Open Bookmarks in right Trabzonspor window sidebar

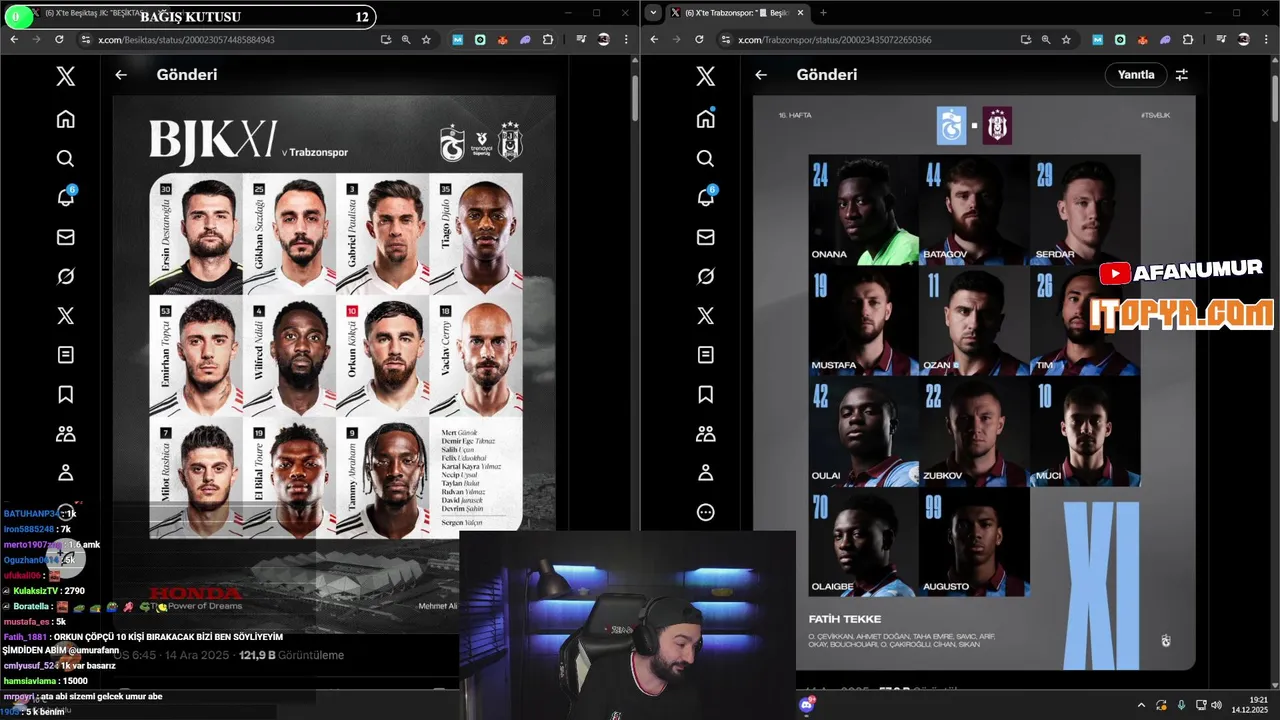(705, 394)
